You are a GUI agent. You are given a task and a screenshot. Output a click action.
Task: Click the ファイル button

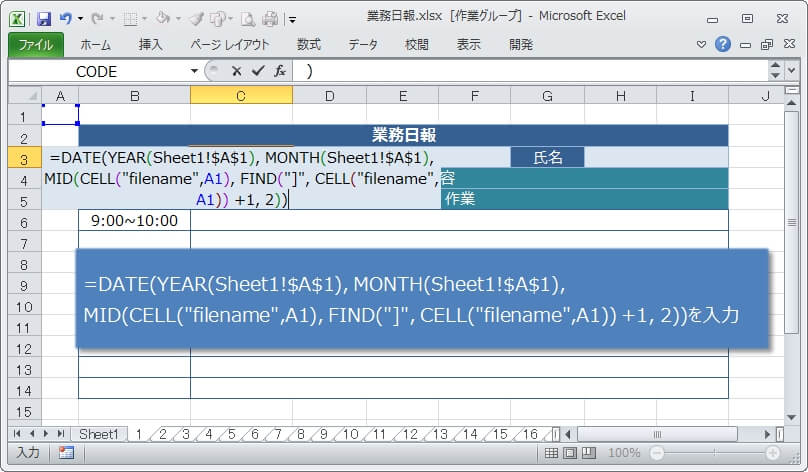click(x=36, y=44)
